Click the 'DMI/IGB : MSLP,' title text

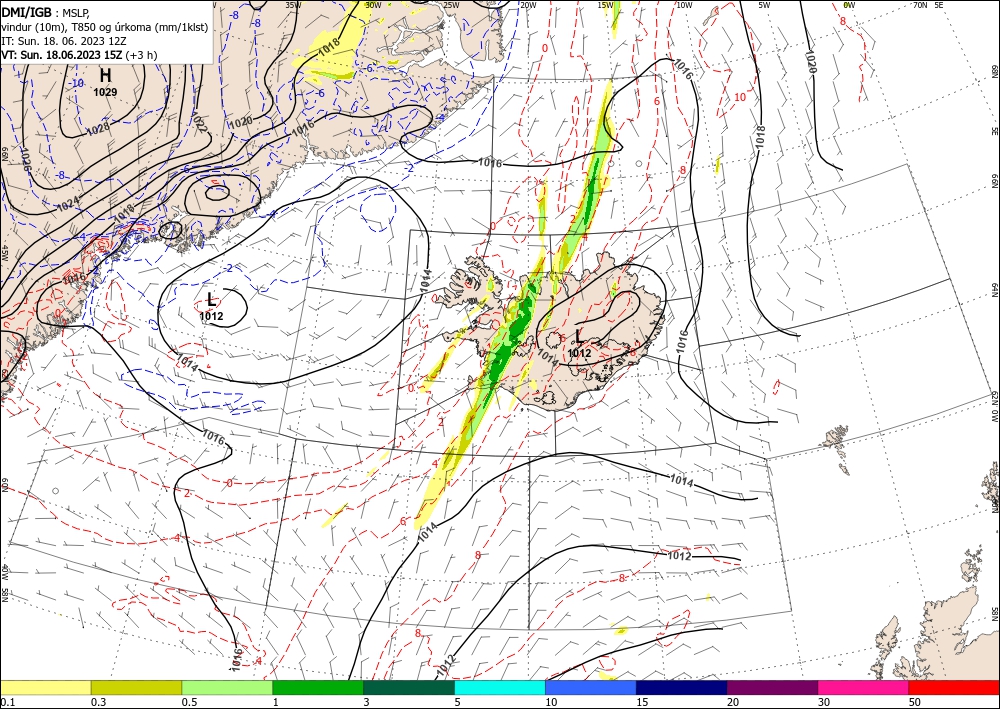pos(45,11)
